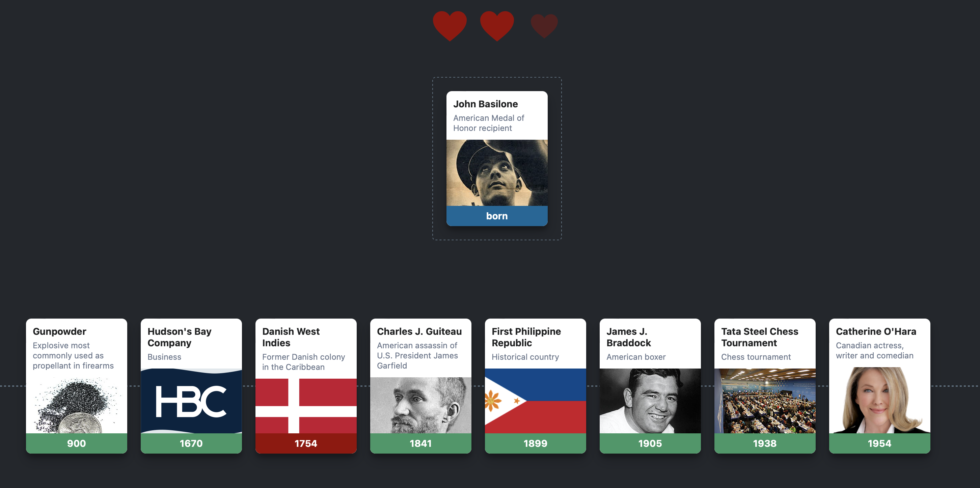Viewport: 980px width, 488px height.
Task: Open Tata Steel Chess Tournament photo
Action: (765, 401)
